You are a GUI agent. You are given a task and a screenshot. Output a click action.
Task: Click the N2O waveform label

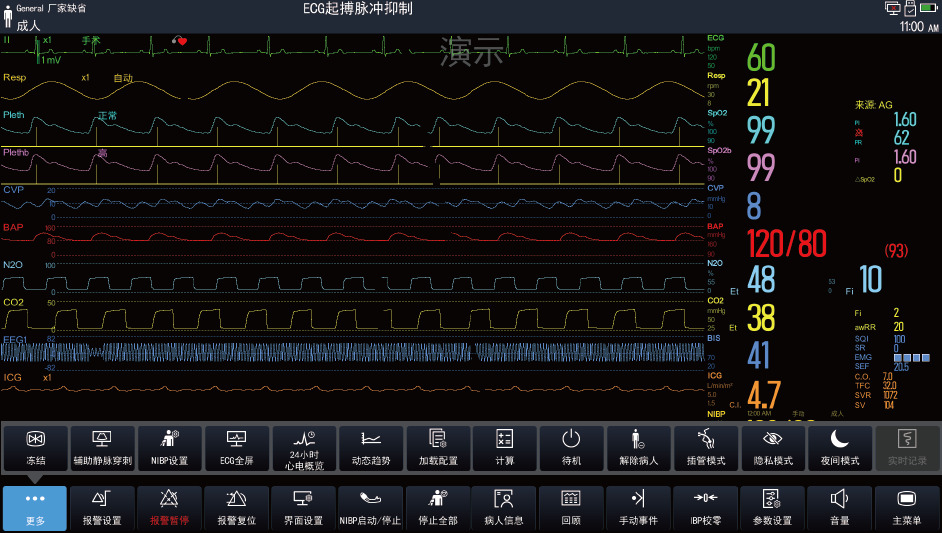point(13,265)
